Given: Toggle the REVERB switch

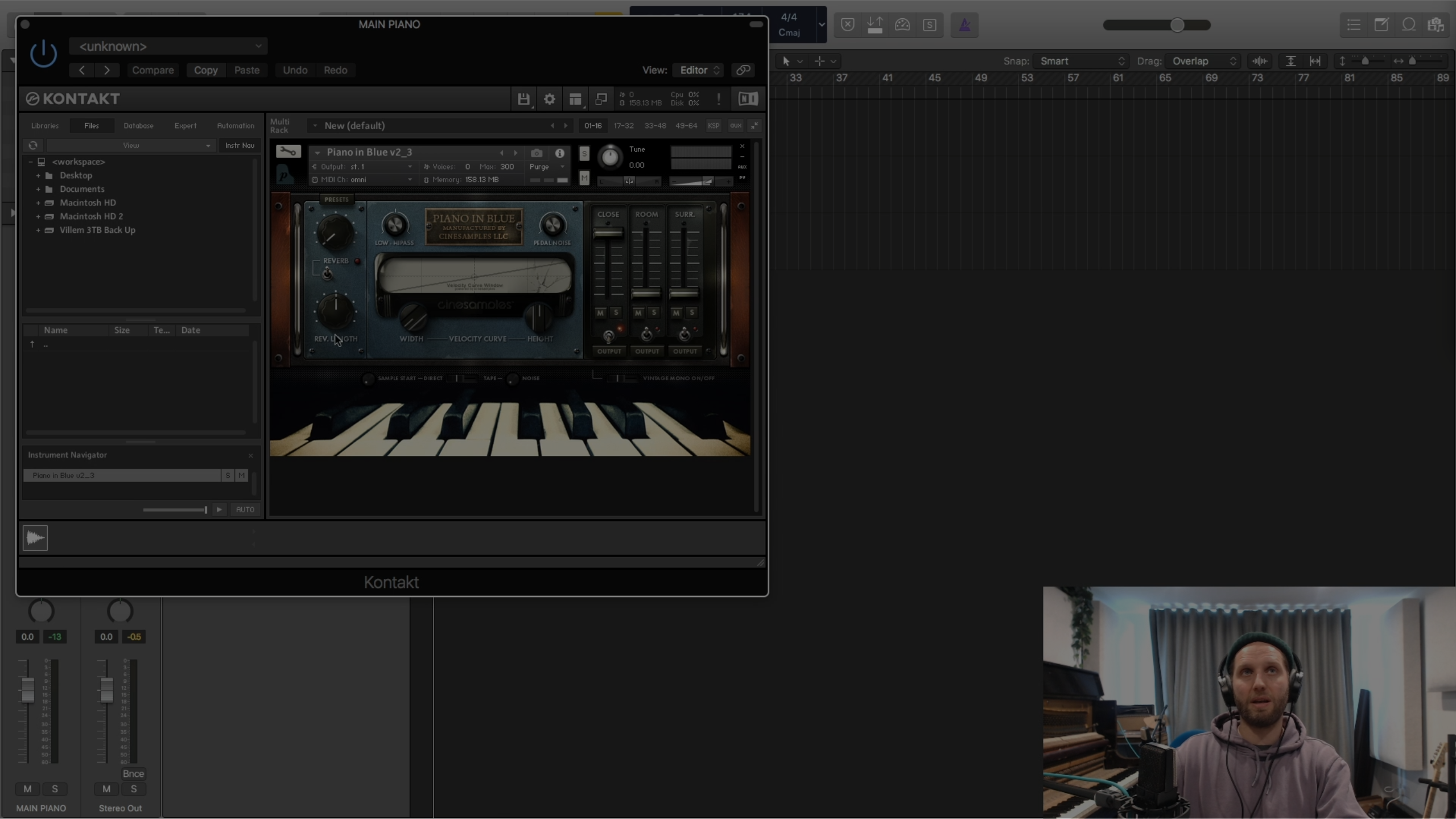Looking at the screenshot, I should 327,273.
